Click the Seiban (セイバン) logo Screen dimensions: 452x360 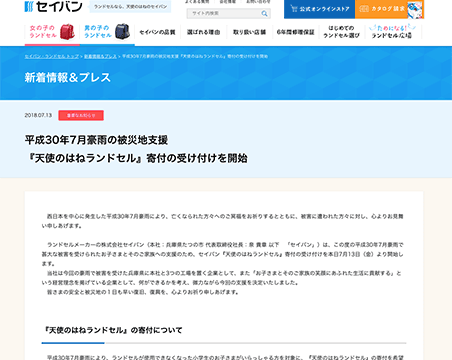(x=53, y=6)
